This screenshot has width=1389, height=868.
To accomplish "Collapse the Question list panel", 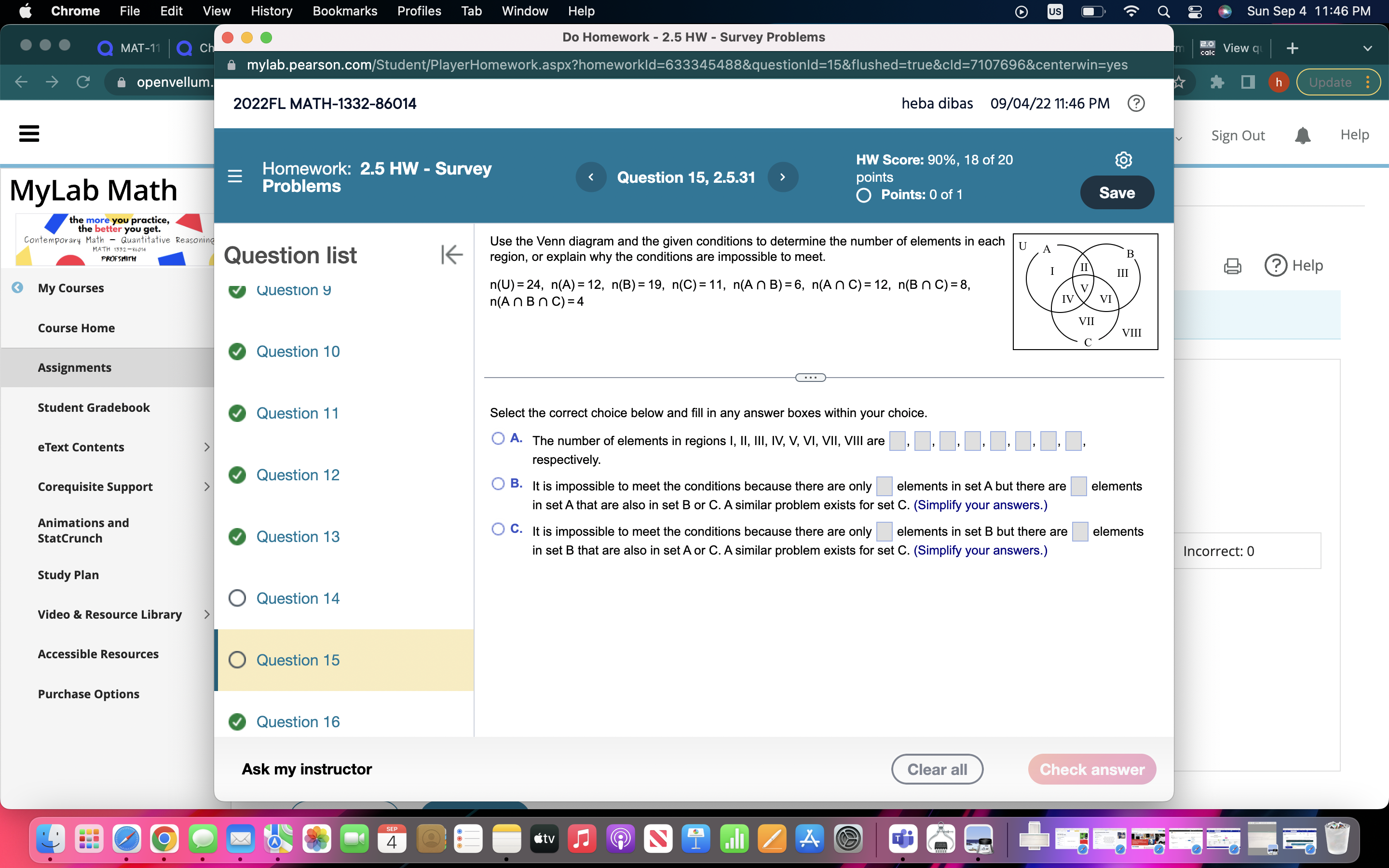I will [x=452, y=254].
